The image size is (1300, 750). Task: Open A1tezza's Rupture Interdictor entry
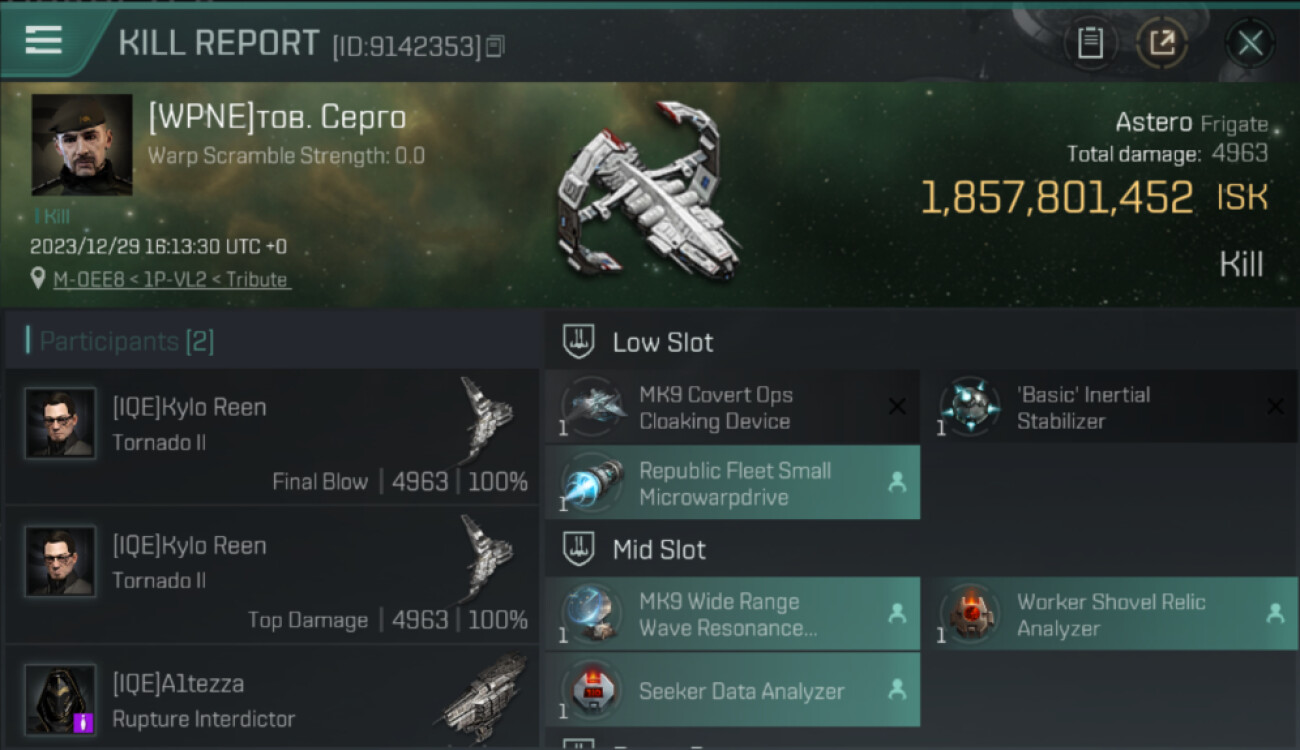(272, 700)
